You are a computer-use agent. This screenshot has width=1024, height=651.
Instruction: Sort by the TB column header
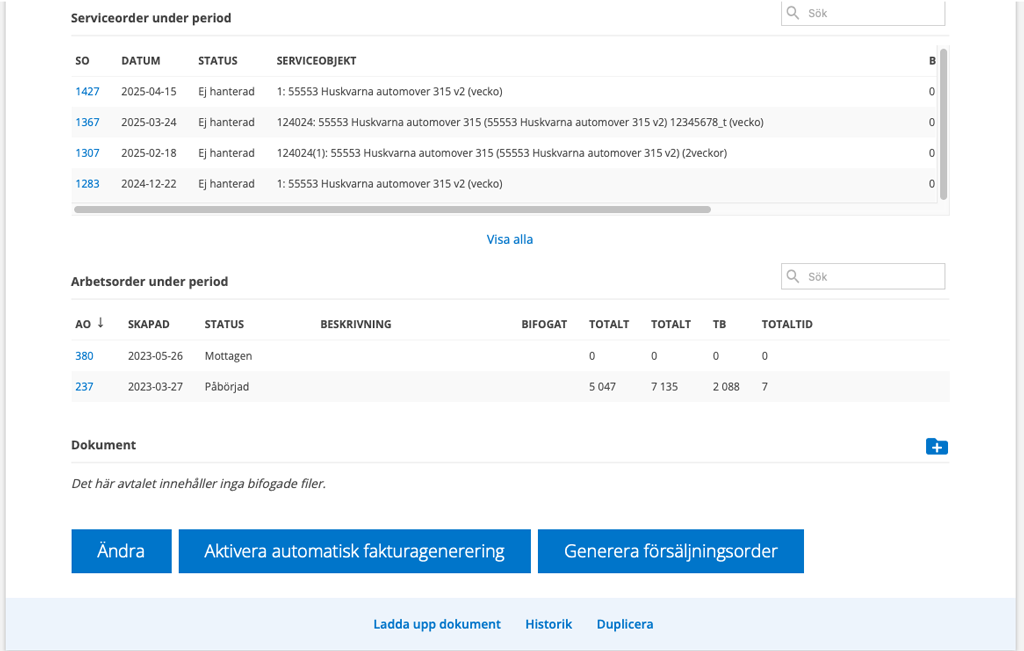coord(719,325)
